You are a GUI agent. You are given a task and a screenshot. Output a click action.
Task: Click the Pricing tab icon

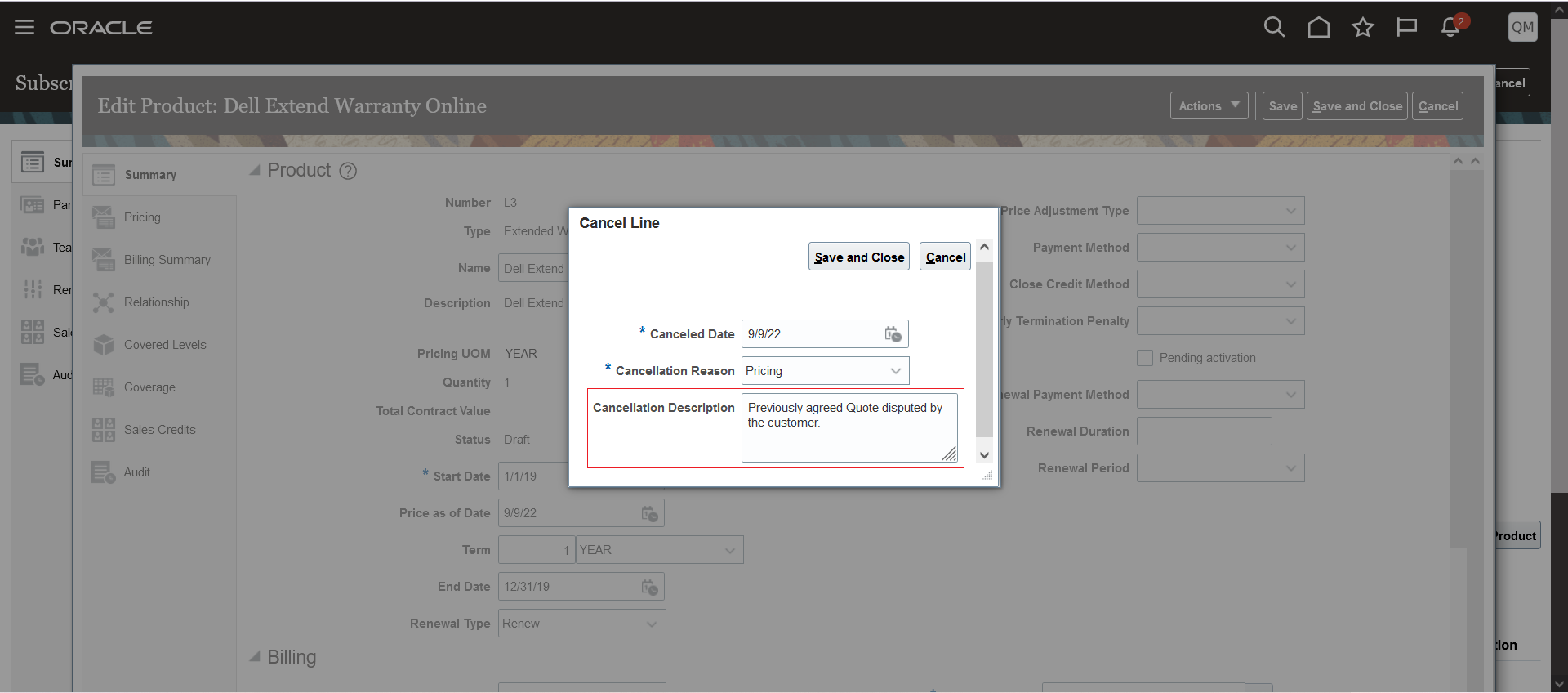pyautogui.click(x=104, y=217)
